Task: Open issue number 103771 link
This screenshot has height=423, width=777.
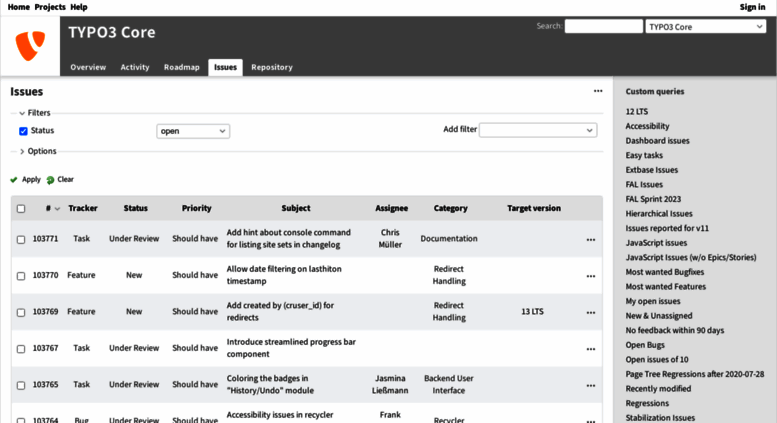Action: [x=46, y=239]
